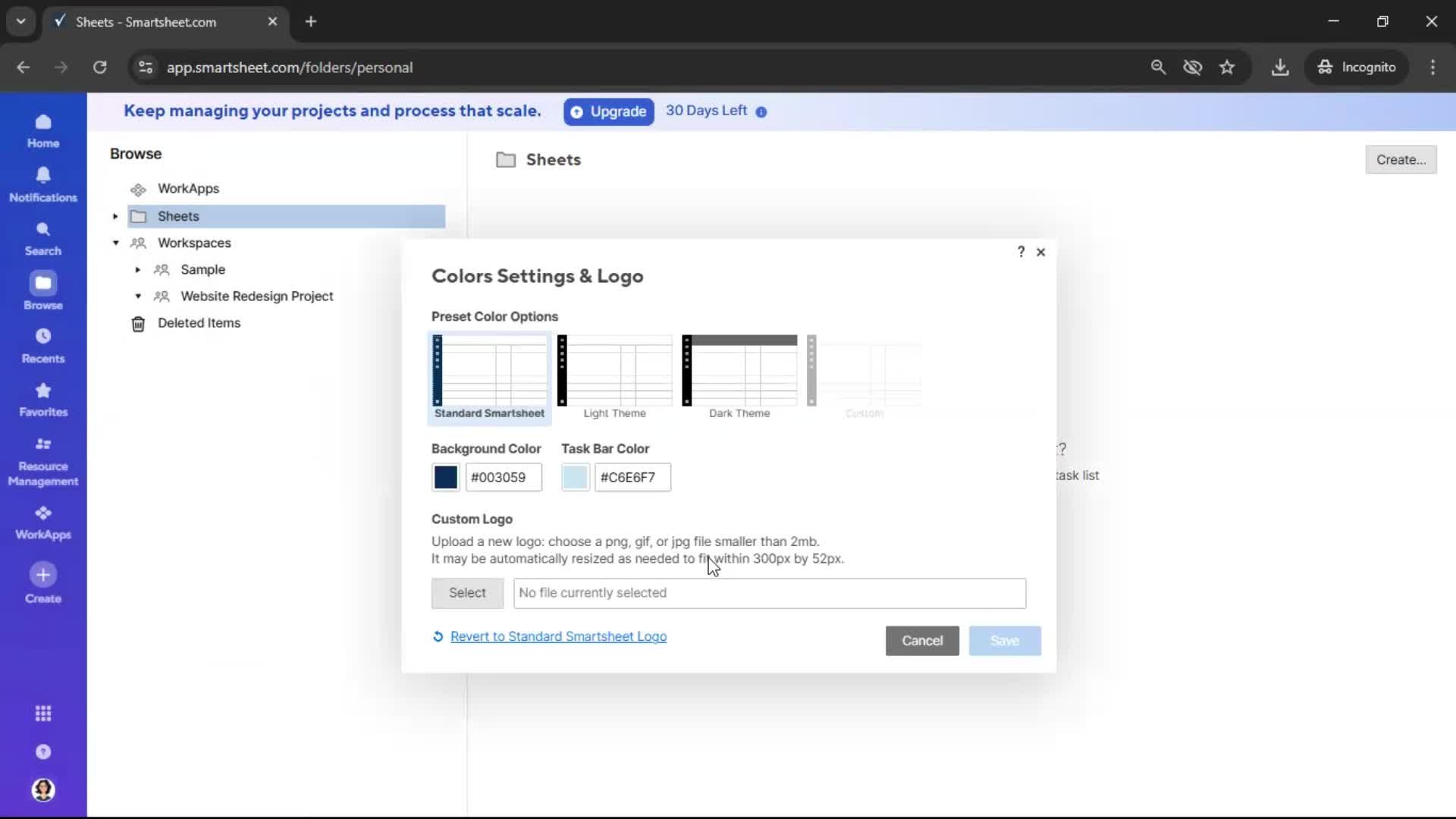Open the Search panel

click(43, 237)
